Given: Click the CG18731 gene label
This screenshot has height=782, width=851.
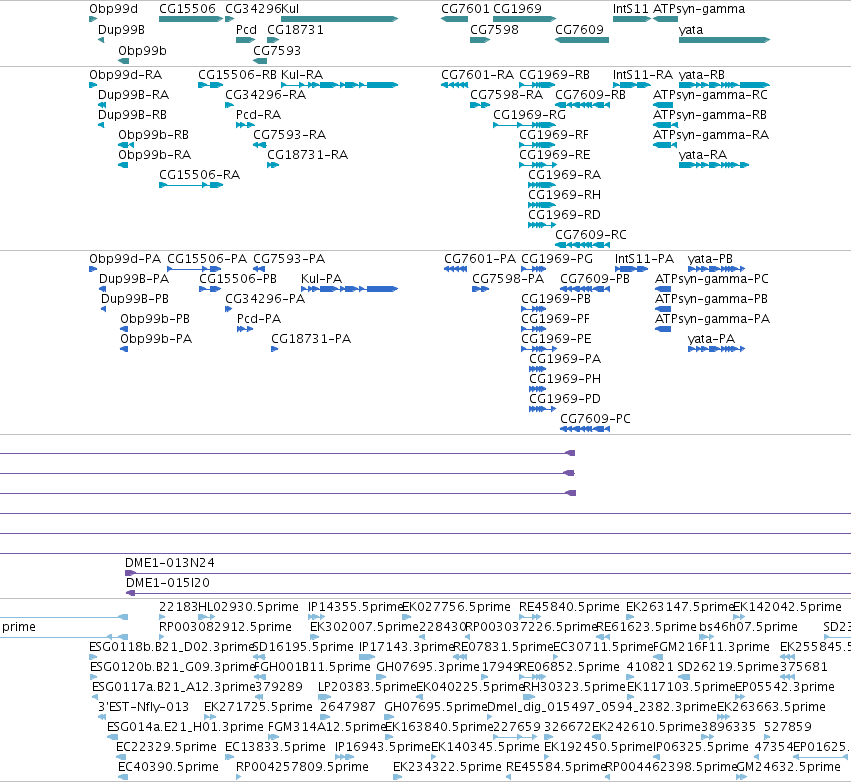Looking at the screenshot, I should (x=295, y=29).
